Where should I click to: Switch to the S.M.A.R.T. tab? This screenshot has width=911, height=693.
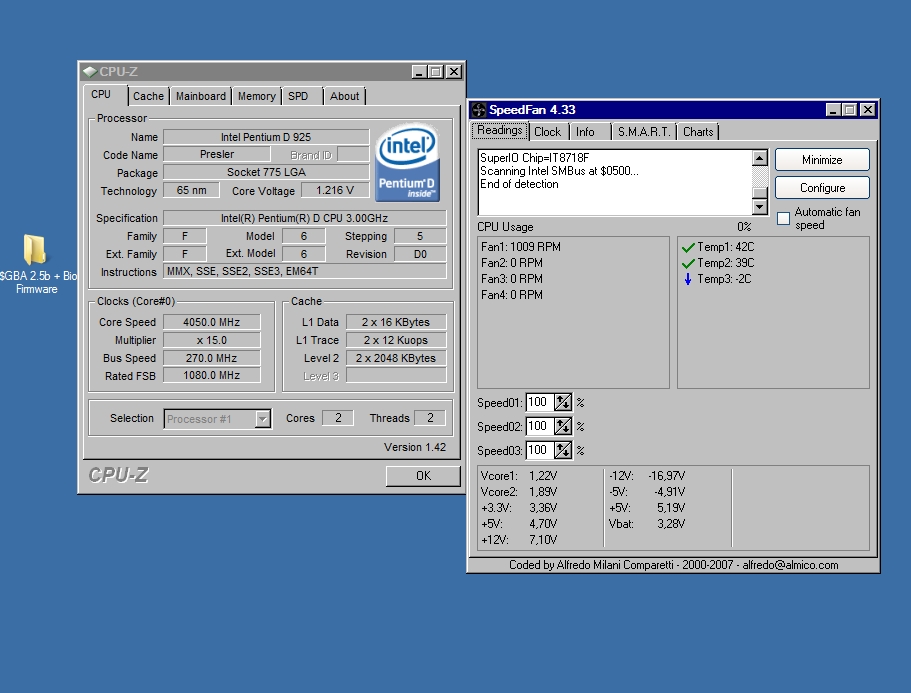pyautogui.click(x=643, y=132)
